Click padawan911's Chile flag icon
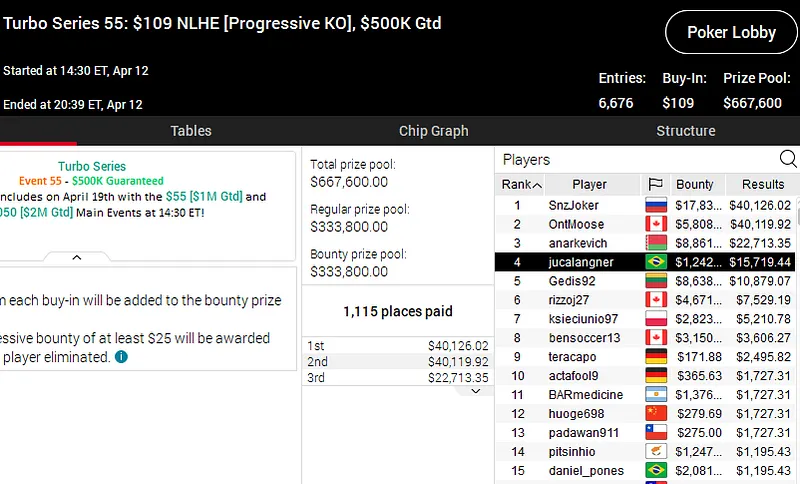Image resolution: width=800 pixels, height=484 pixels. pos(655,433)
